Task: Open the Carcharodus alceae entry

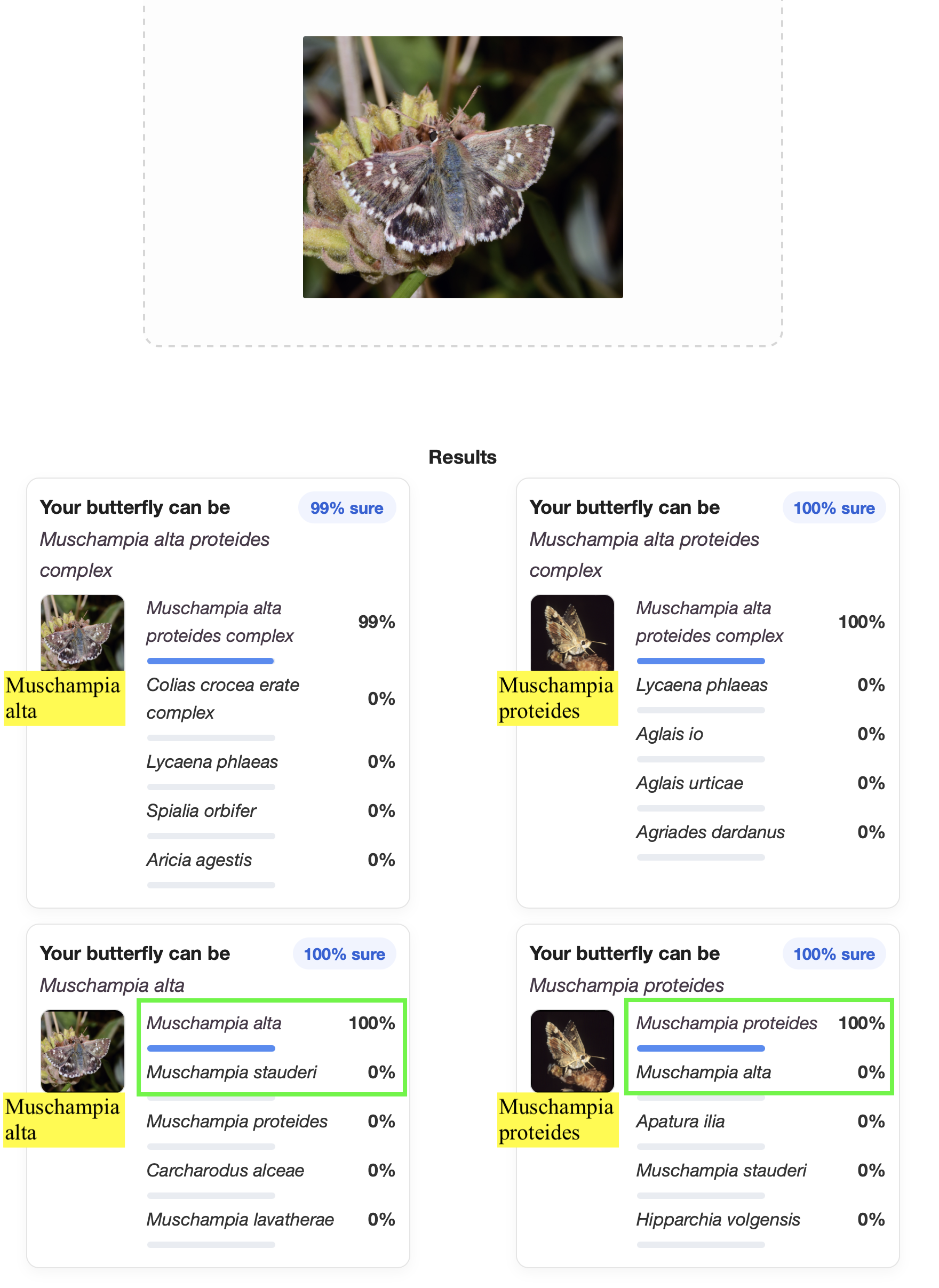Action: coord(225,1170)
